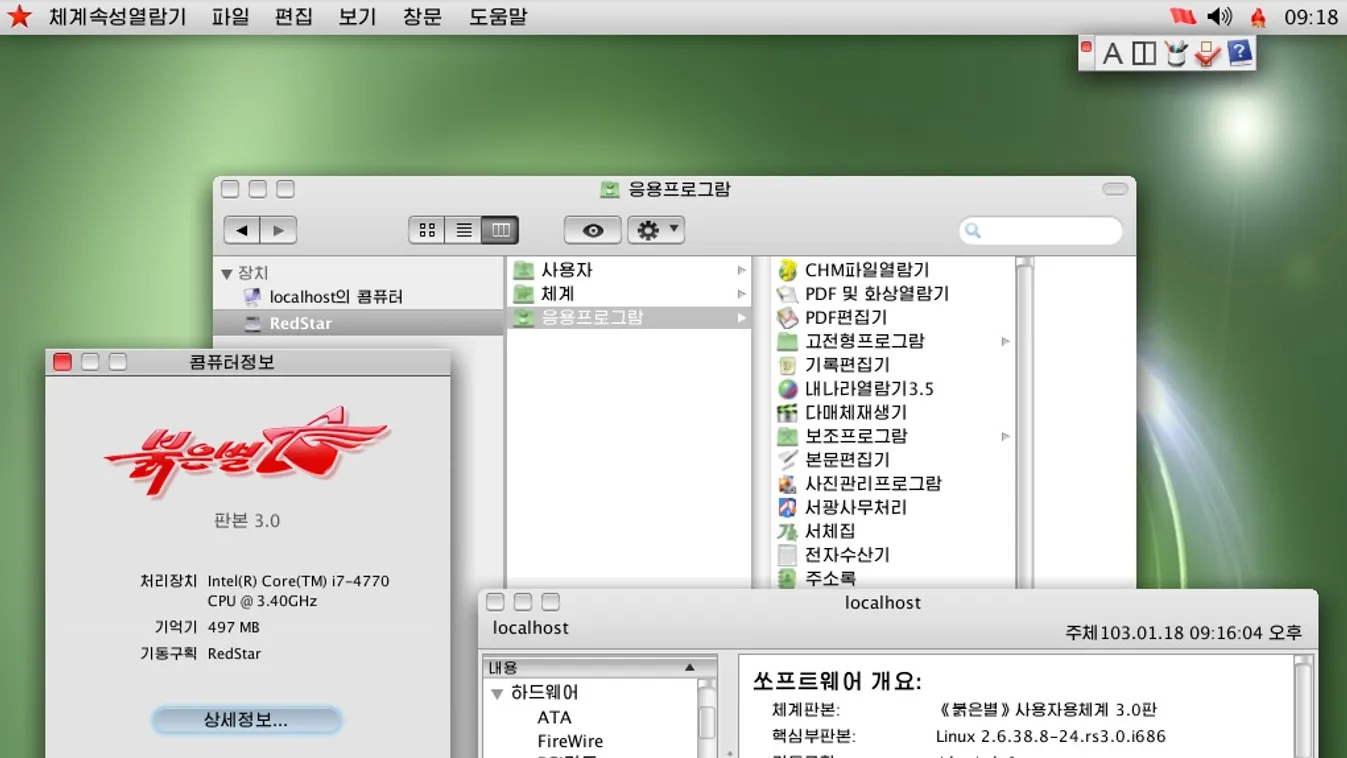Open the gear action dropdown
Viewport: 1347px width, 758px height.
point(656,230)
